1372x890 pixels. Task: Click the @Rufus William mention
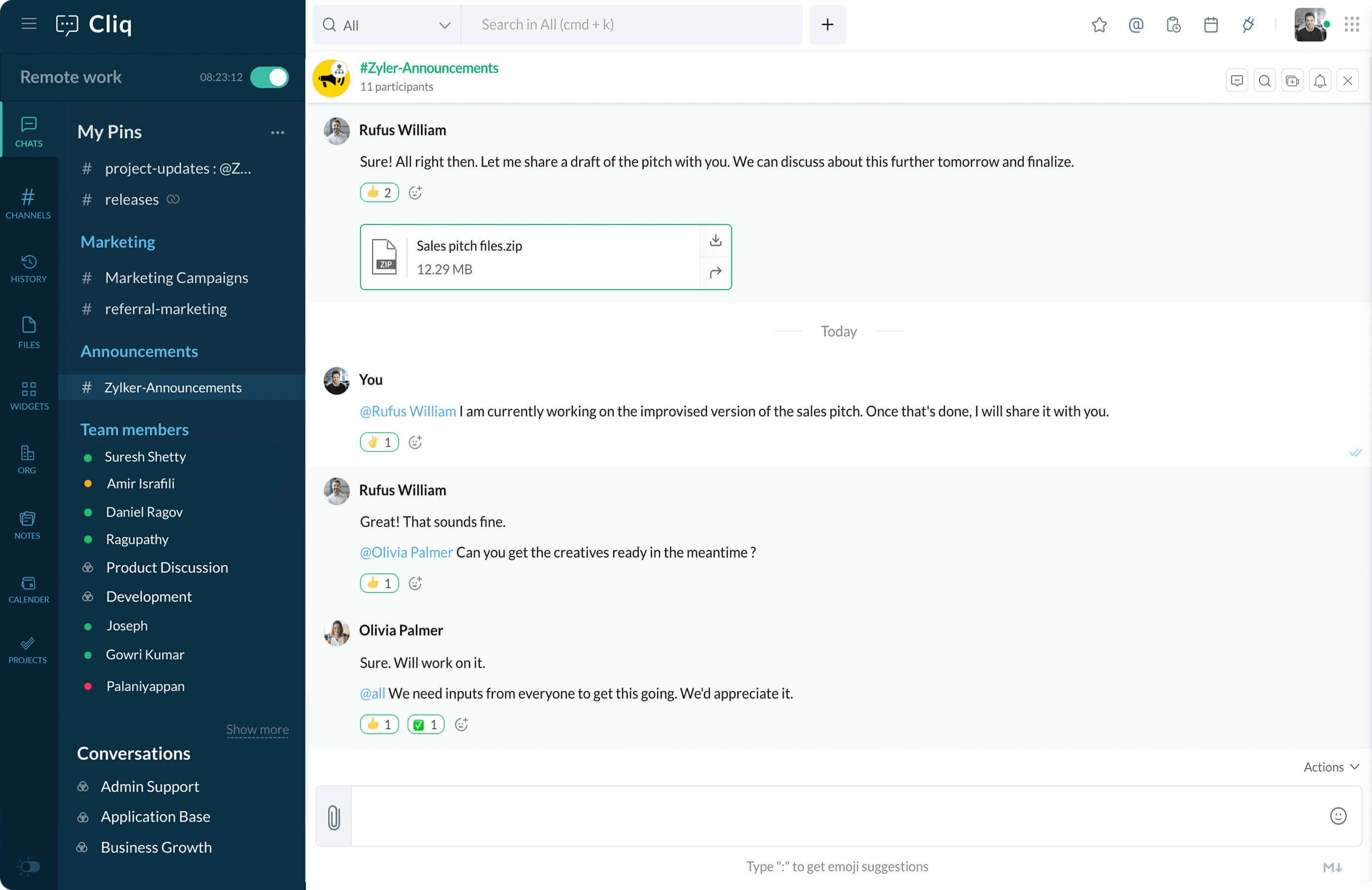[x=408, y=411]
